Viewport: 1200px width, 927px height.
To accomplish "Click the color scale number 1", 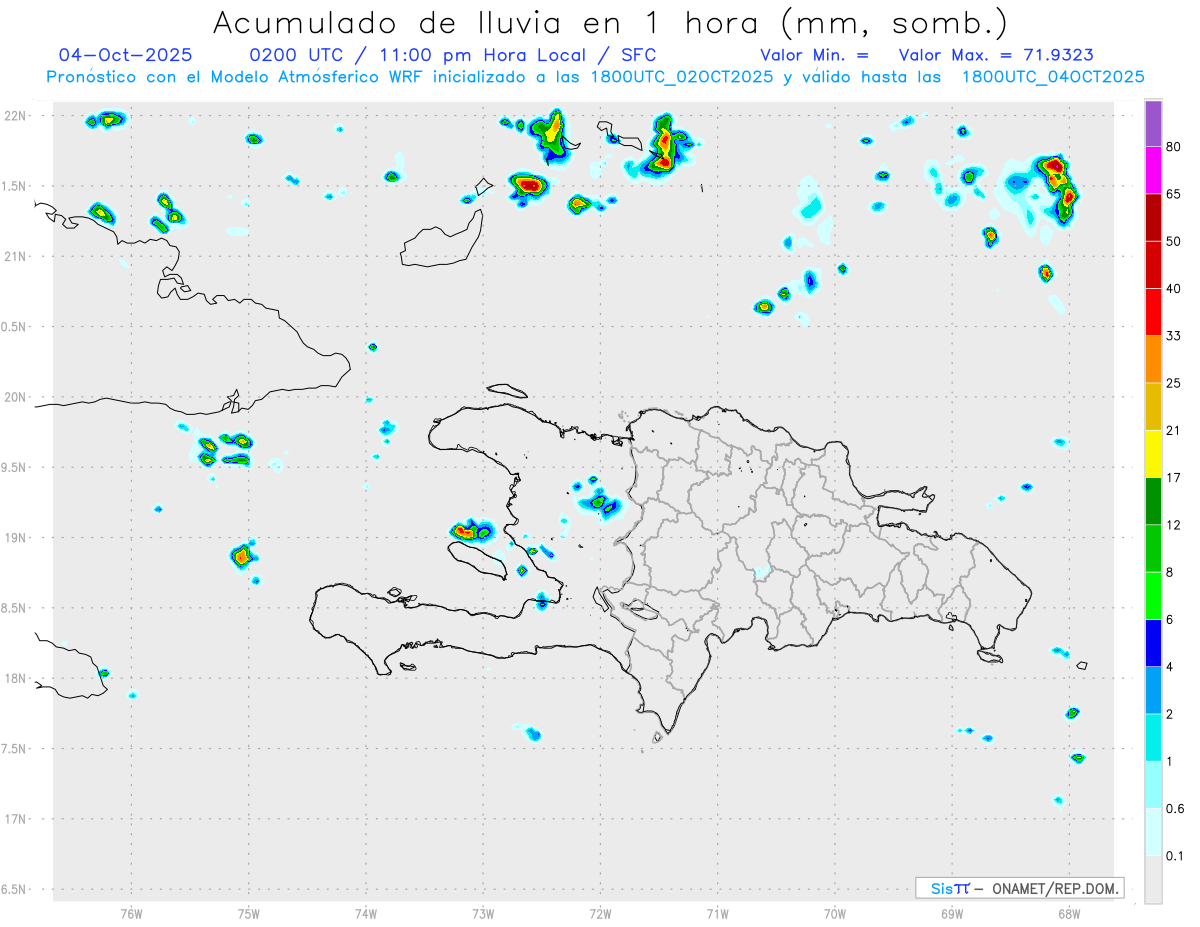I will click(1170, 760).
